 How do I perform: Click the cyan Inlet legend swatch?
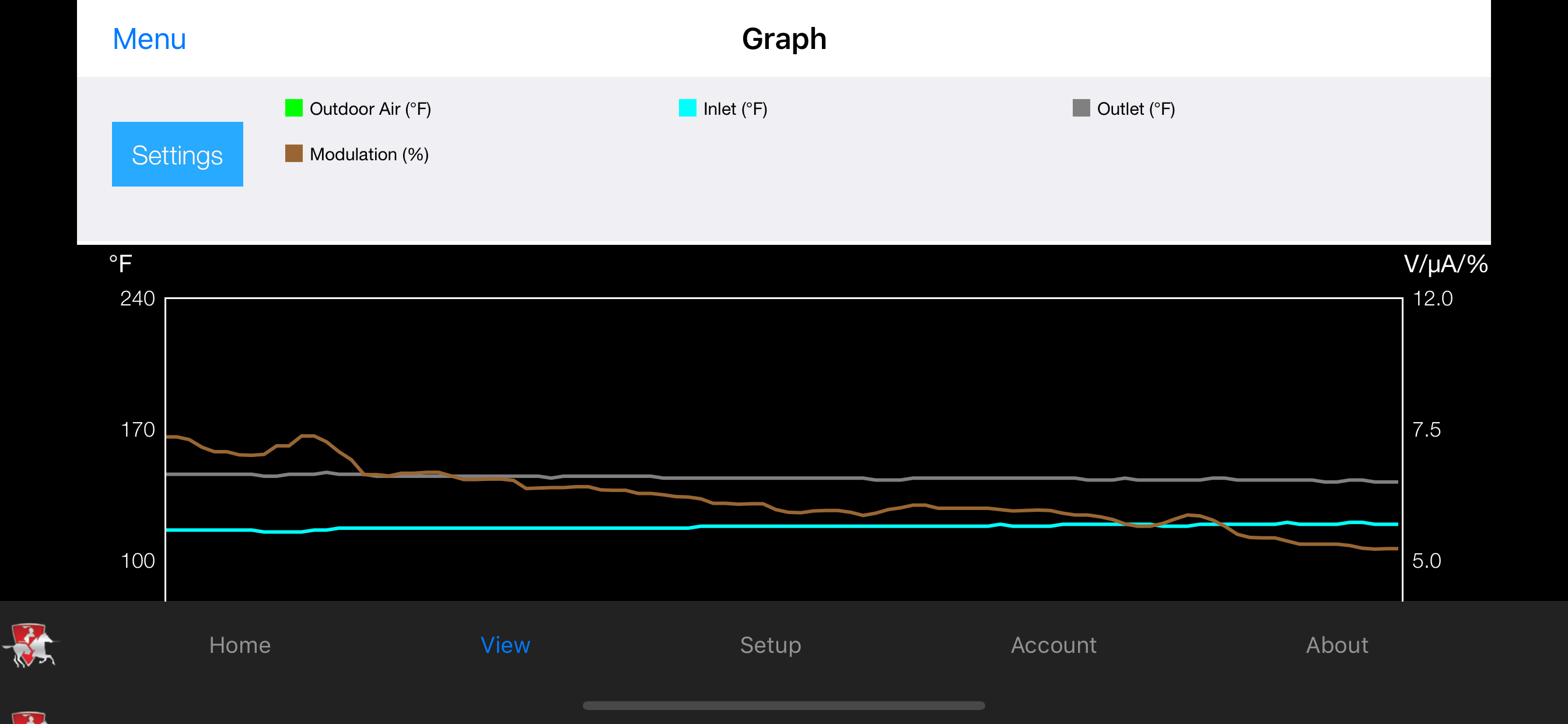[687, 108]
